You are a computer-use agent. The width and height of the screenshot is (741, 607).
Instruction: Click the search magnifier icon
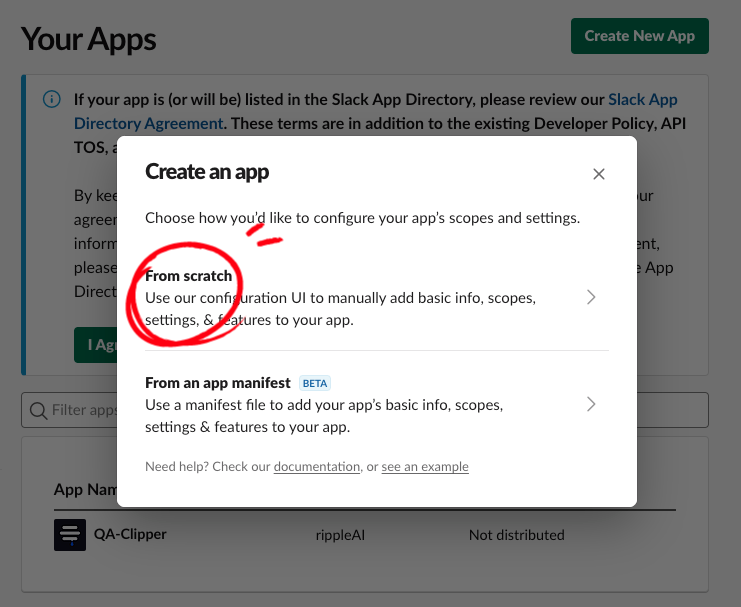(38, 410)
